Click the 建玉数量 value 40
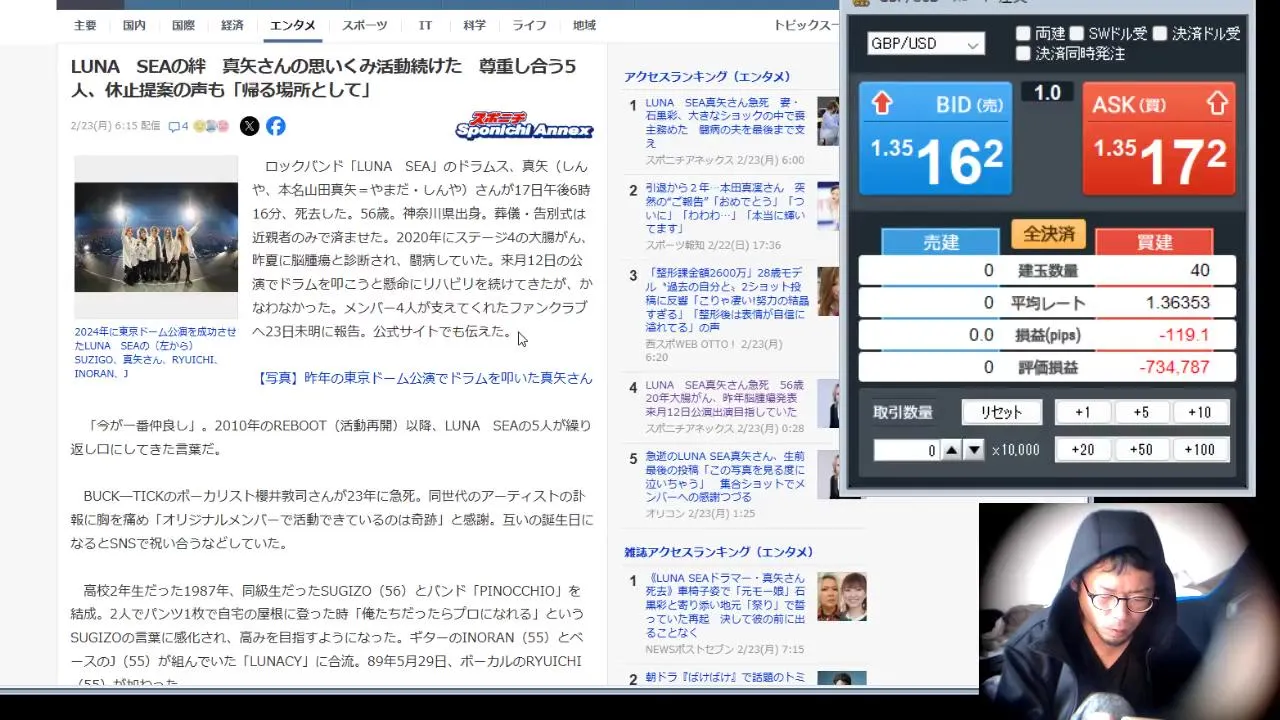The height and width of the screenshot is (720, 1280). click(x=1200, y=270)
